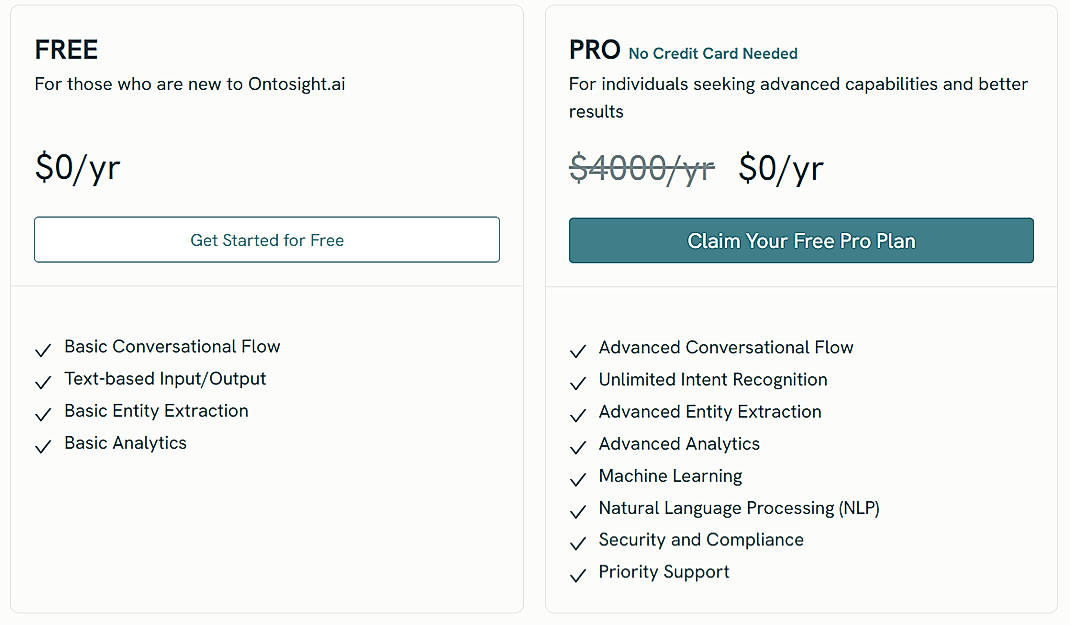The height and width of the screenshot is (625, 1070).
Task: Click the checkmark beside Natural Language Processing
Action: point(578,511)
